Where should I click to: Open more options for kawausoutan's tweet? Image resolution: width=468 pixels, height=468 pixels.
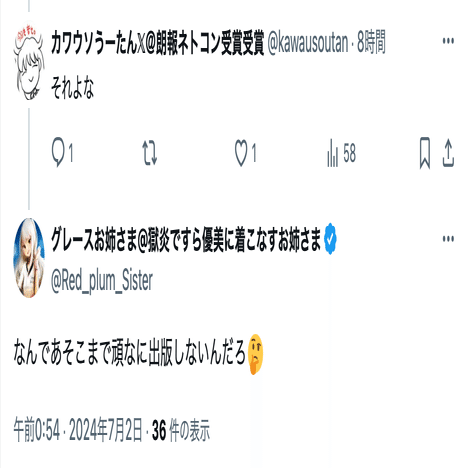coord(448,41)
